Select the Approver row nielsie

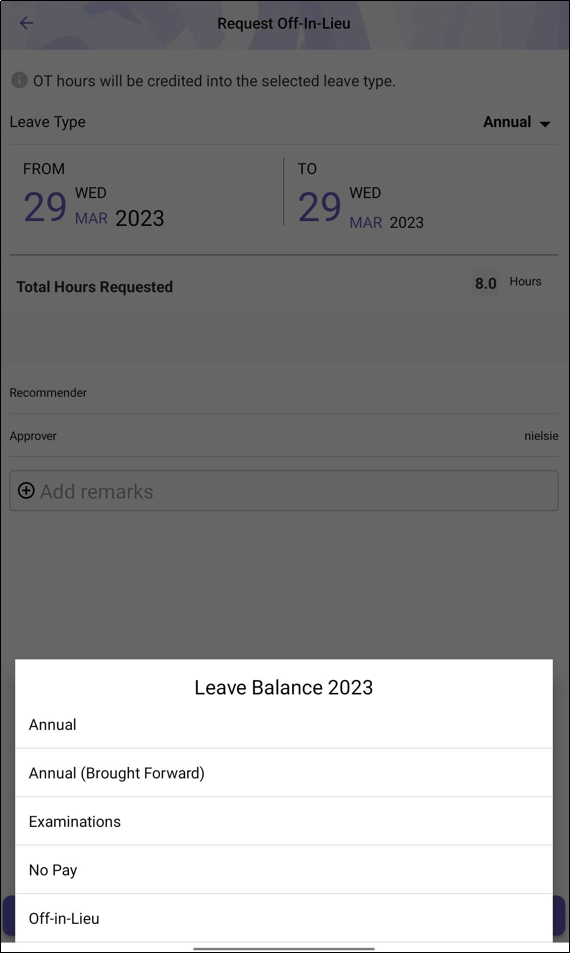click(284, 436)
